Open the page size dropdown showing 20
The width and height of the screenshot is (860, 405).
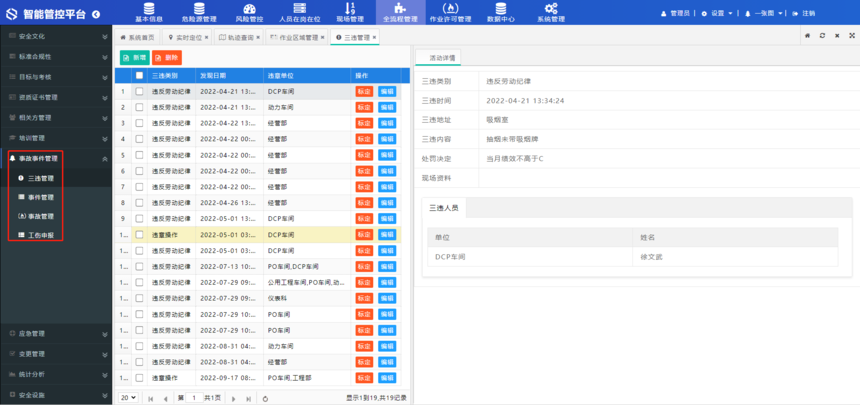coord(128,398)
